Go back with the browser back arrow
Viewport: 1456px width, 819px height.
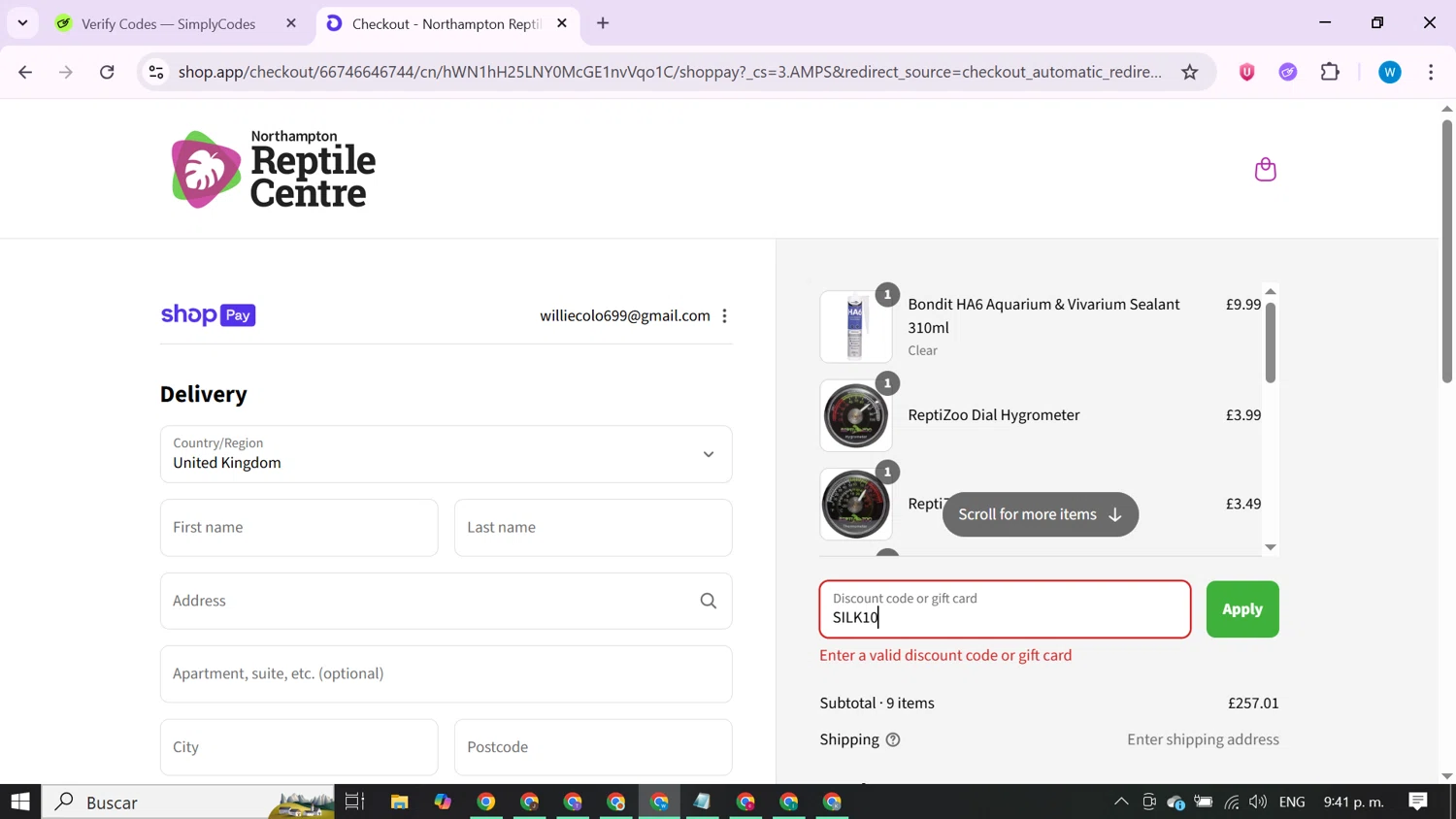25,72
